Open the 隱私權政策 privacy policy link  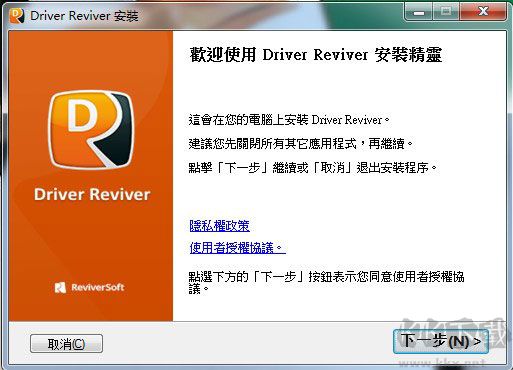click(219, 226)
